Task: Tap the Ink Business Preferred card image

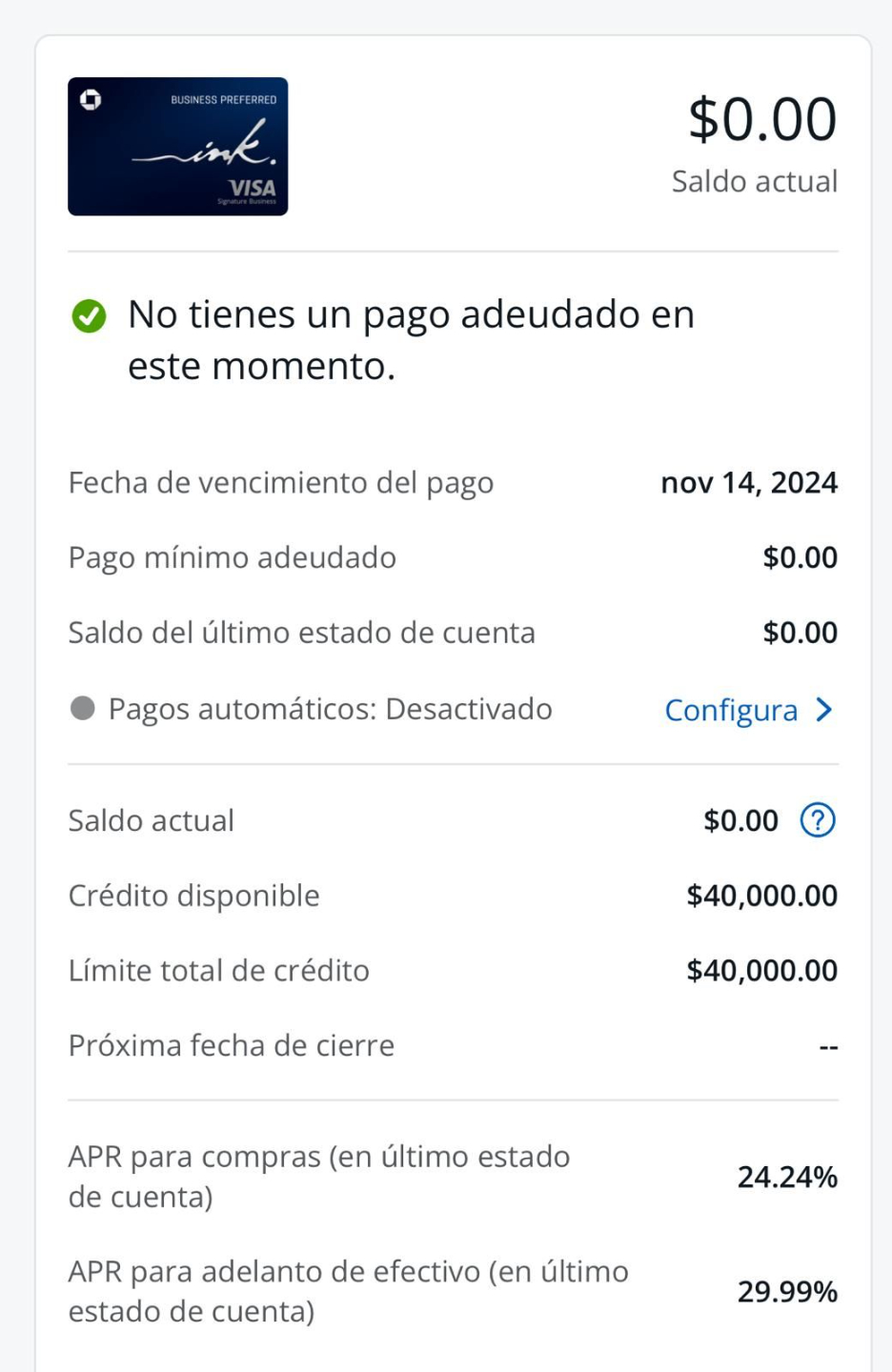Action: (x=178, y=146)
